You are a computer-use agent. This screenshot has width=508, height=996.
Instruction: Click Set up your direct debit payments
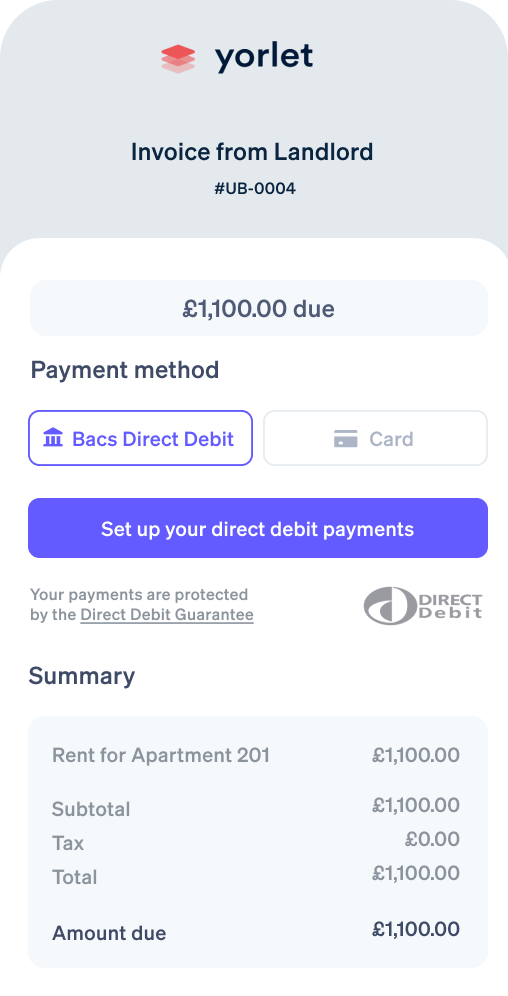click(x=258, y=528)
